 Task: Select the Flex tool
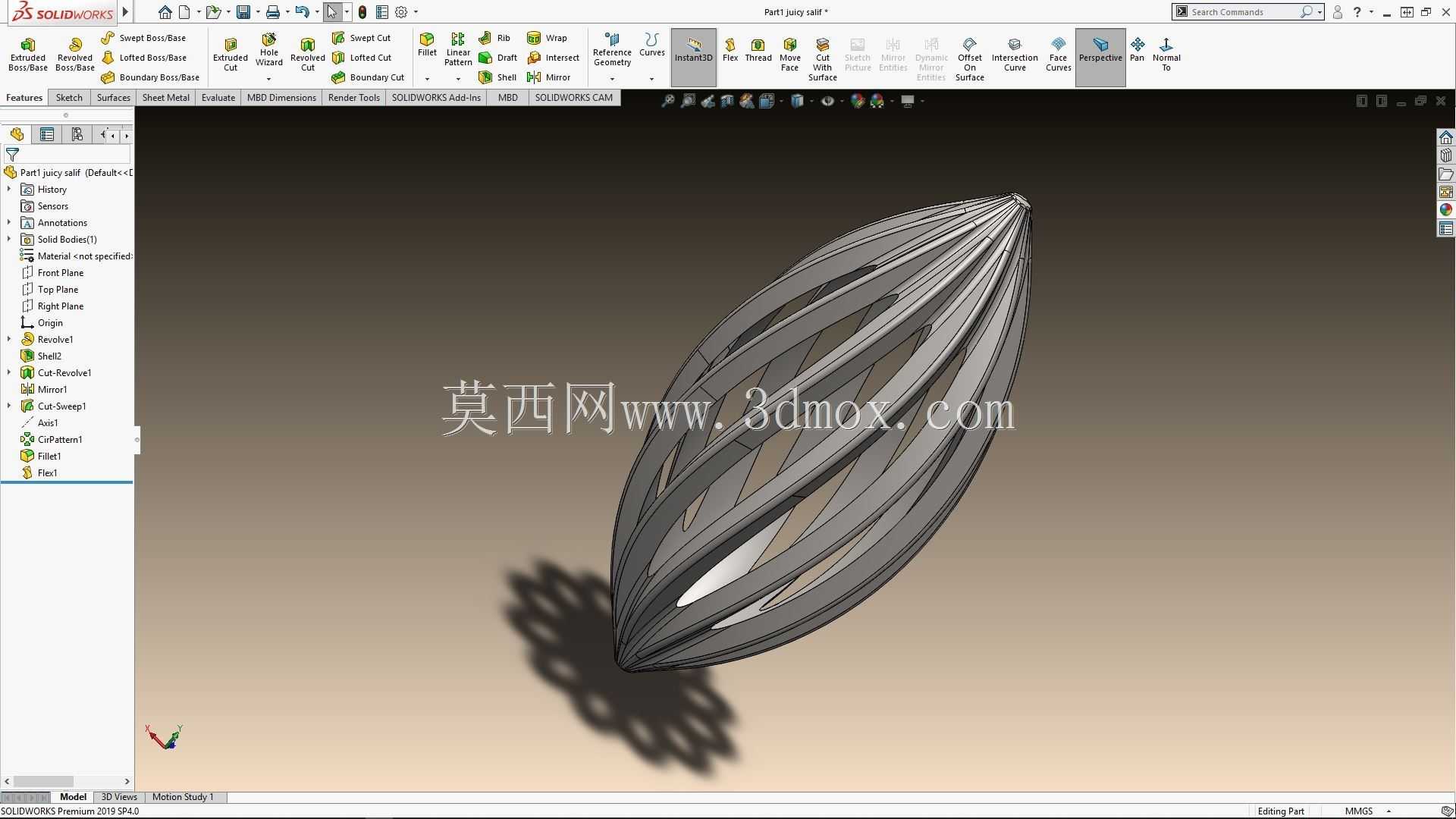730,50
